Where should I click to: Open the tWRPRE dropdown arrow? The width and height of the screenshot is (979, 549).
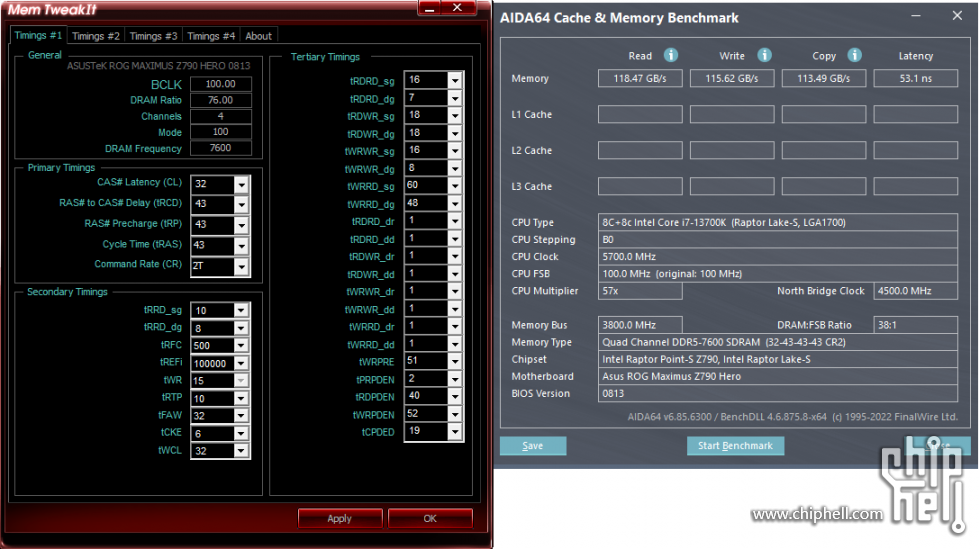(455, 361)
